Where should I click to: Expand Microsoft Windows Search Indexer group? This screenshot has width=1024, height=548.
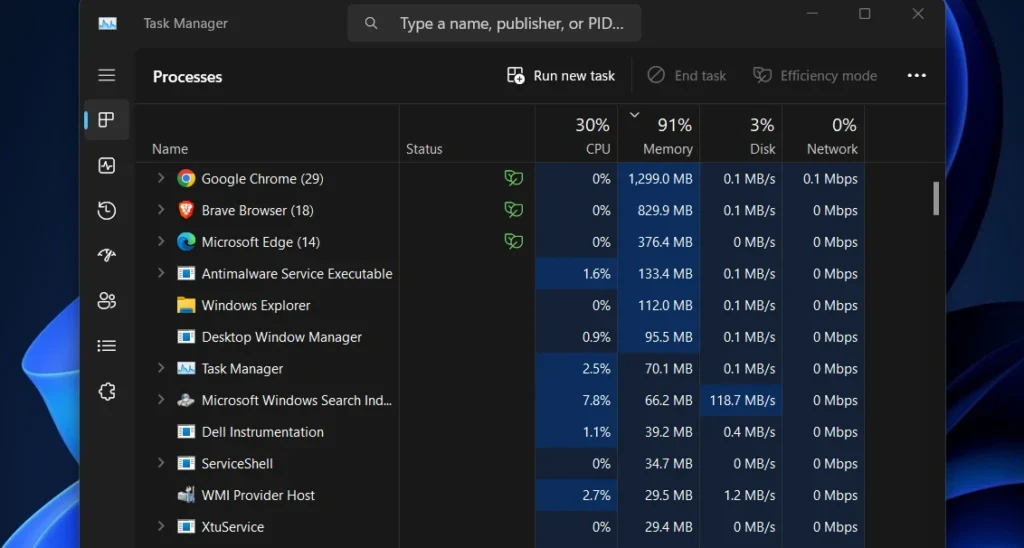click(x=161, y=400)
